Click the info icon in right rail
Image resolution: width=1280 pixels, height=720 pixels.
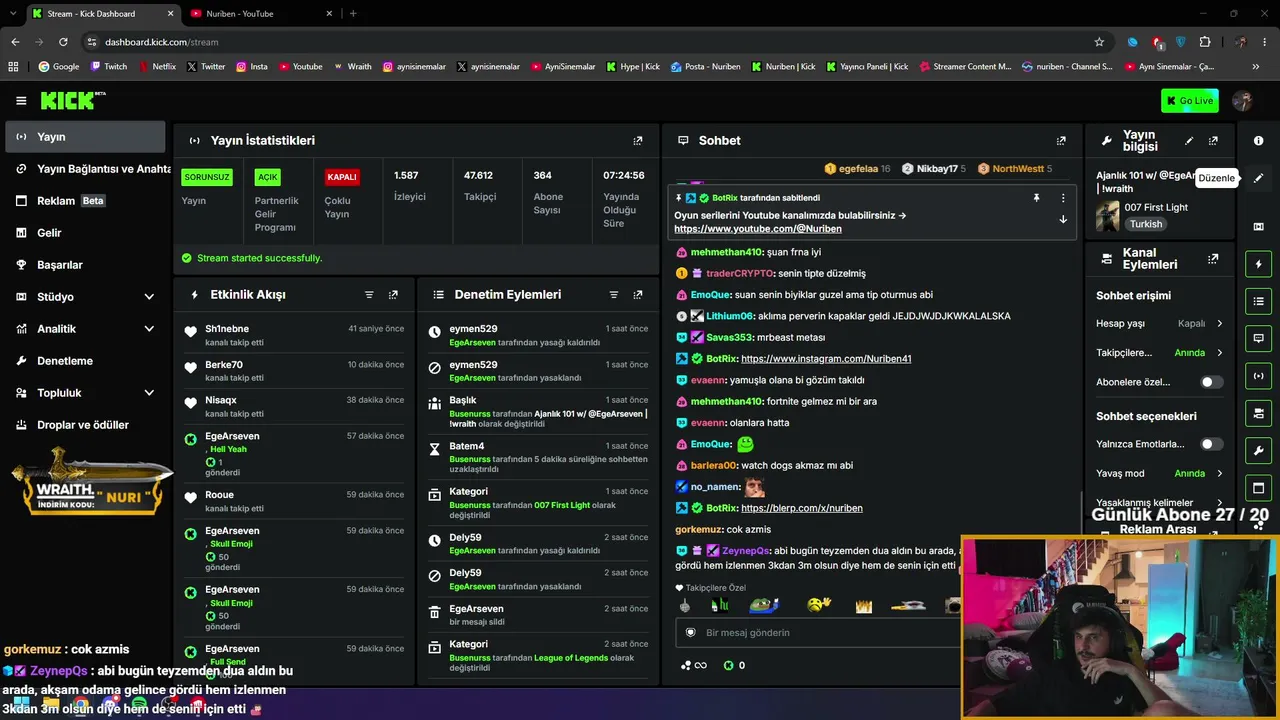point(1258,141)
